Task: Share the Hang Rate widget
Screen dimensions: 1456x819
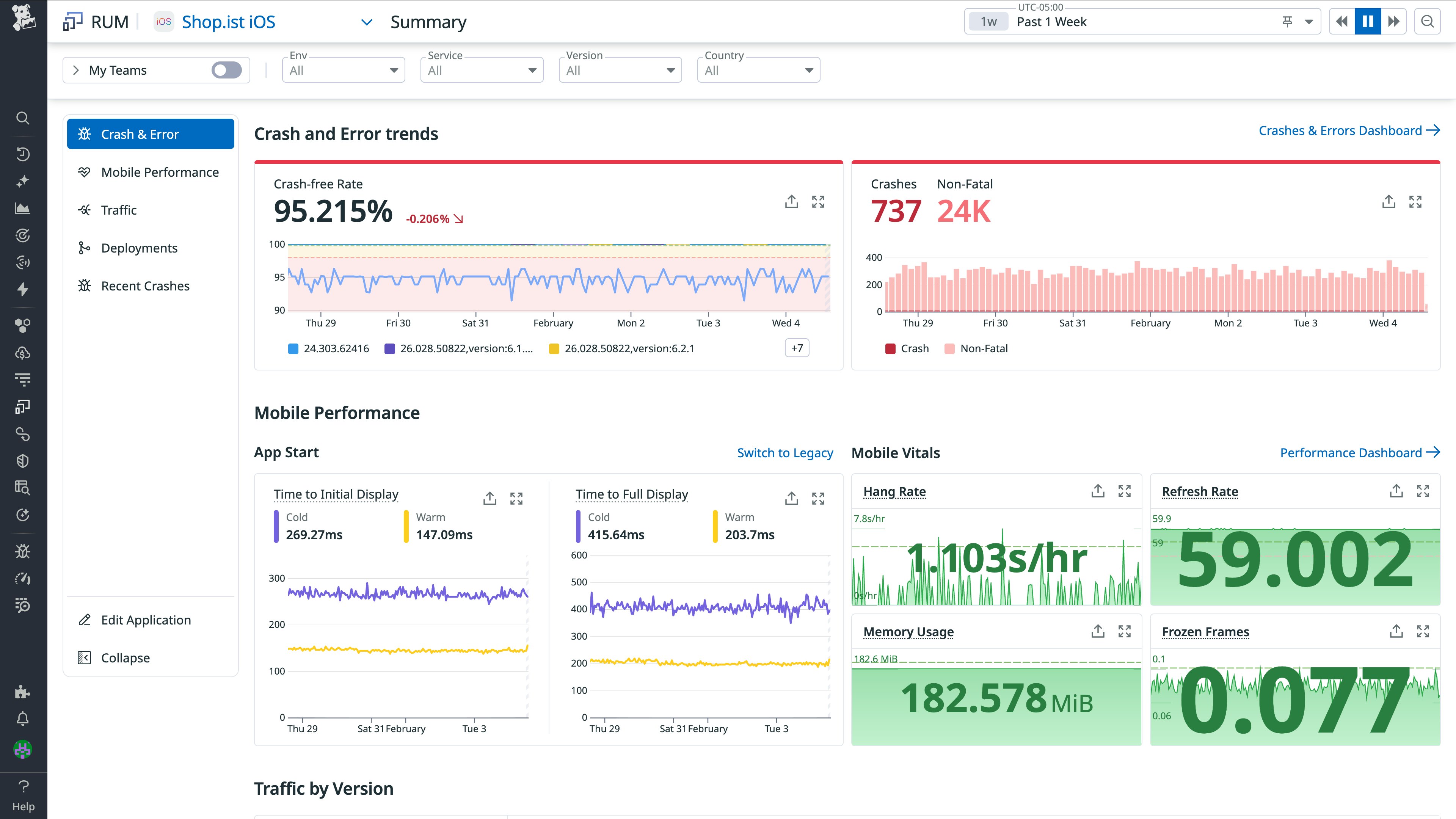Action: click(x=1098, y=491)
